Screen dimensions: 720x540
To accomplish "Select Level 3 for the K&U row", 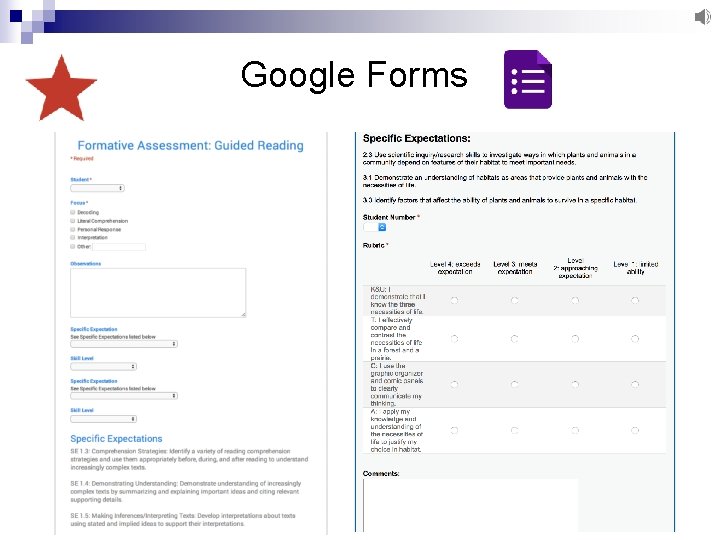I will click(514, 300).
